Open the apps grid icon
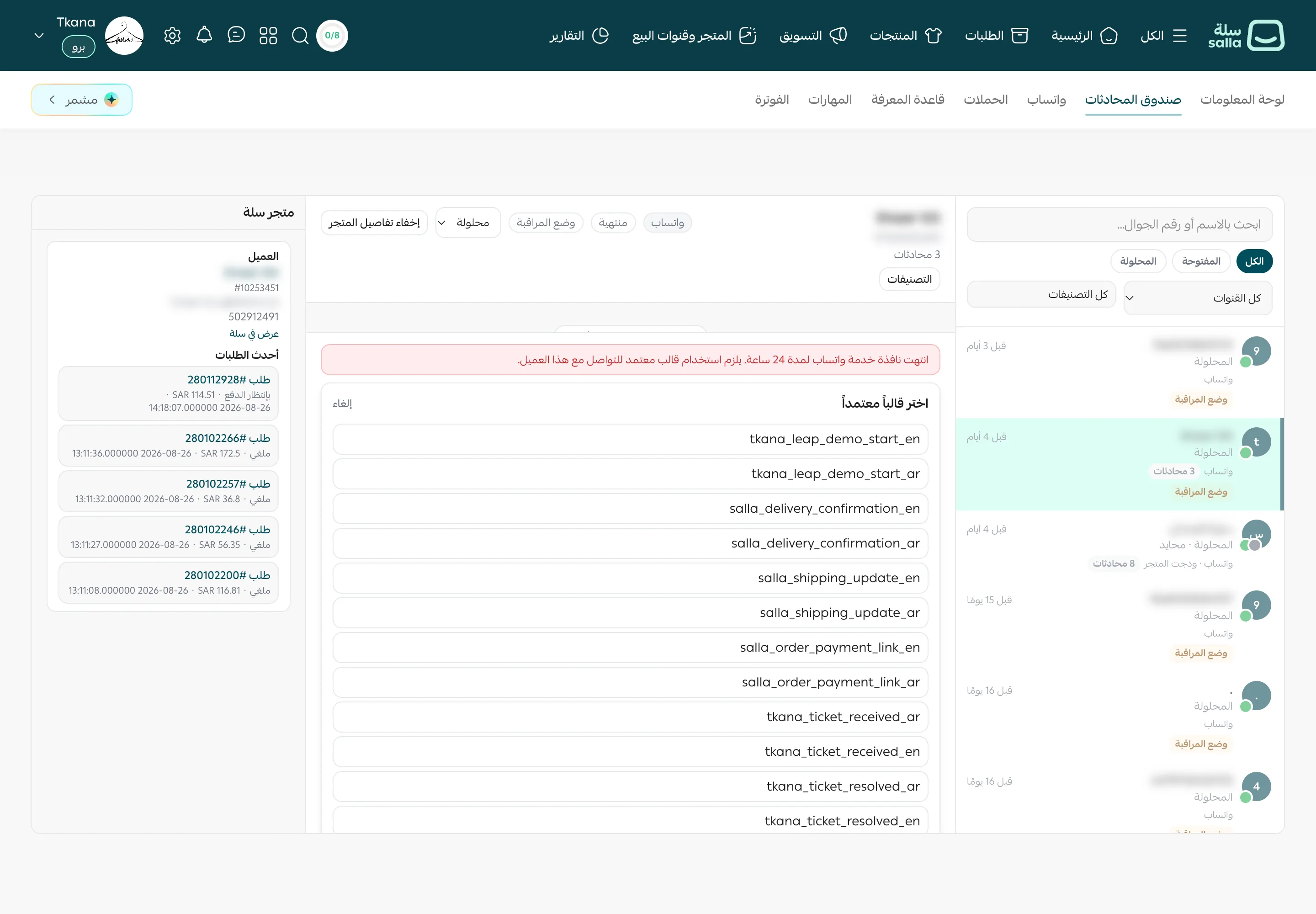1316x914 pixels. coord(268,36)
